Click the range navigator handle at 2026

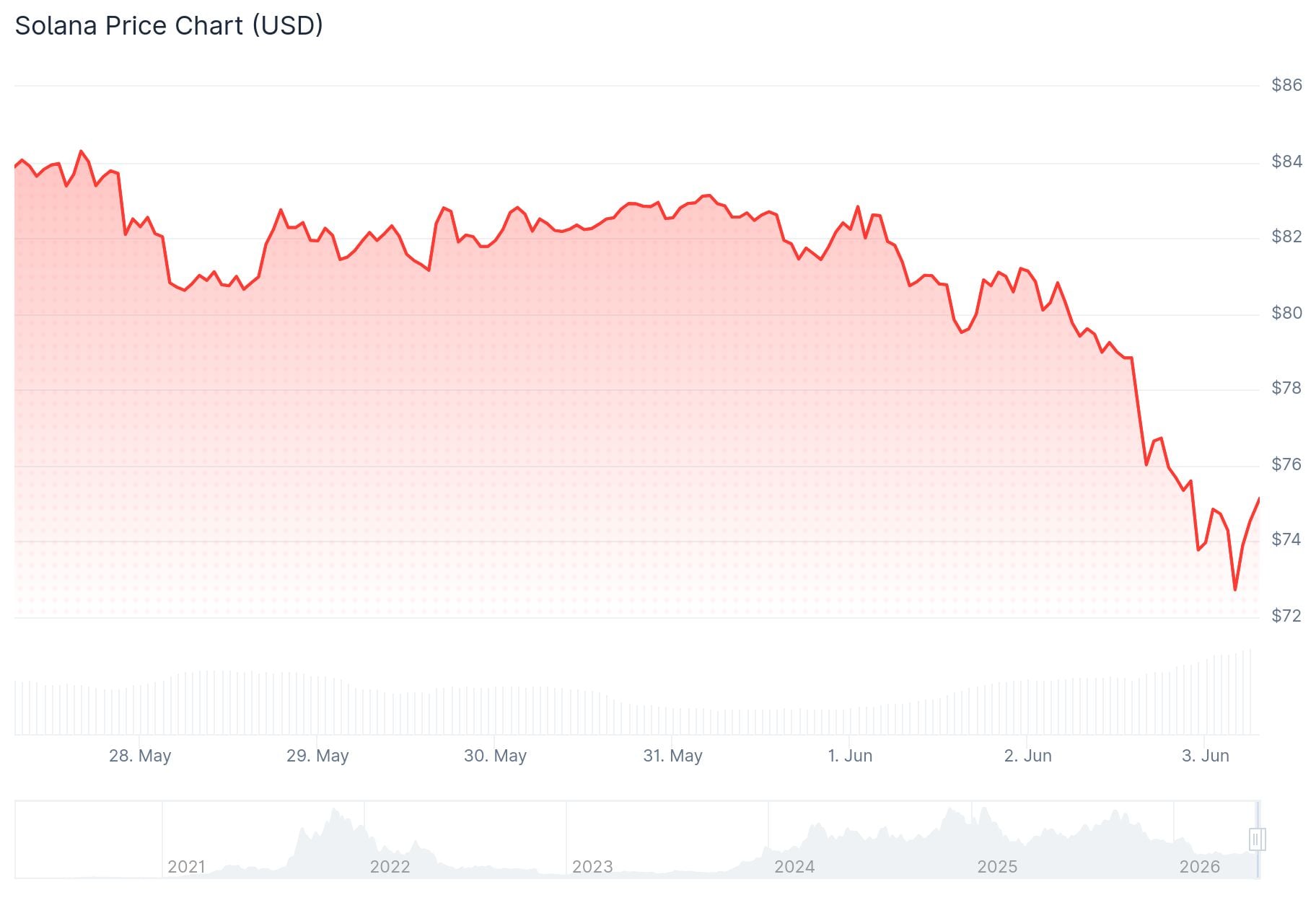click(x=1257, y=839)
